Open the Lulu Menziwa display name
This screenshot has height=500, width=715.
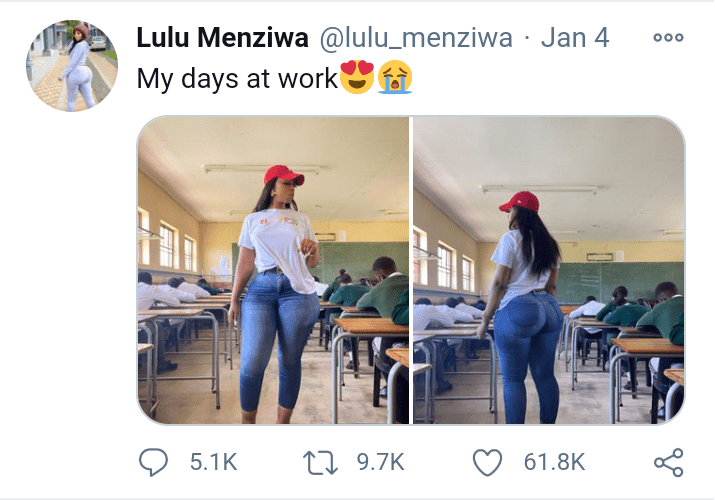223,37
